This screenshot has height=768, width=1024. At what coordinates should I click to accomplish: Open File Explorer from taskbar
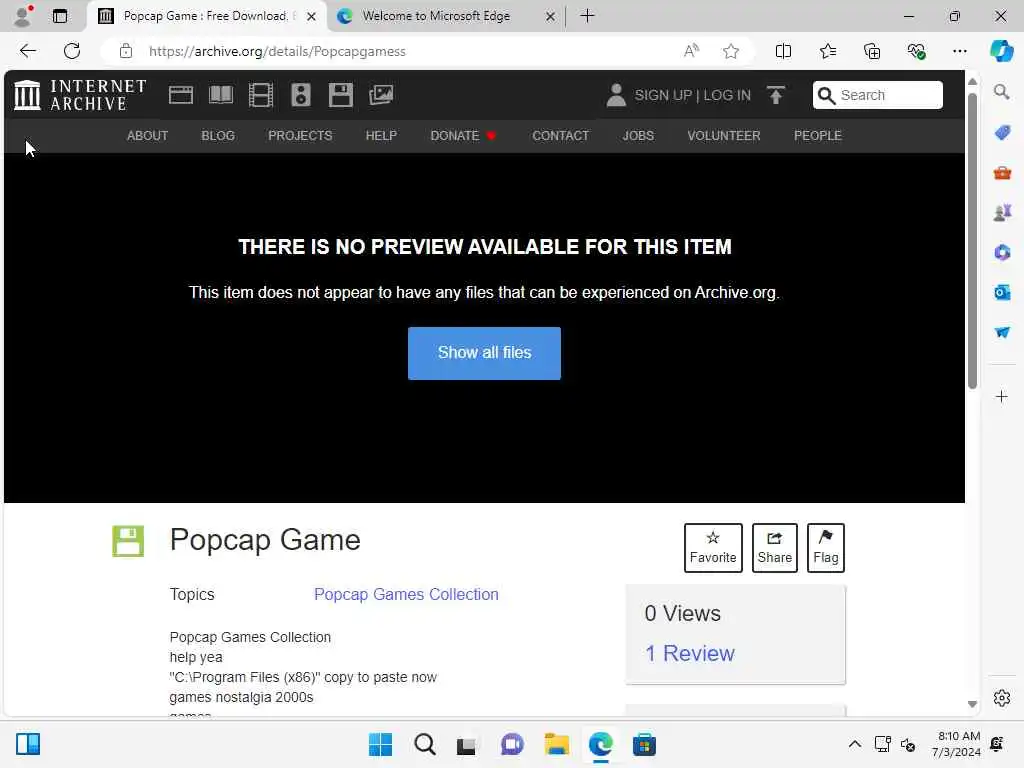(556, 744)
